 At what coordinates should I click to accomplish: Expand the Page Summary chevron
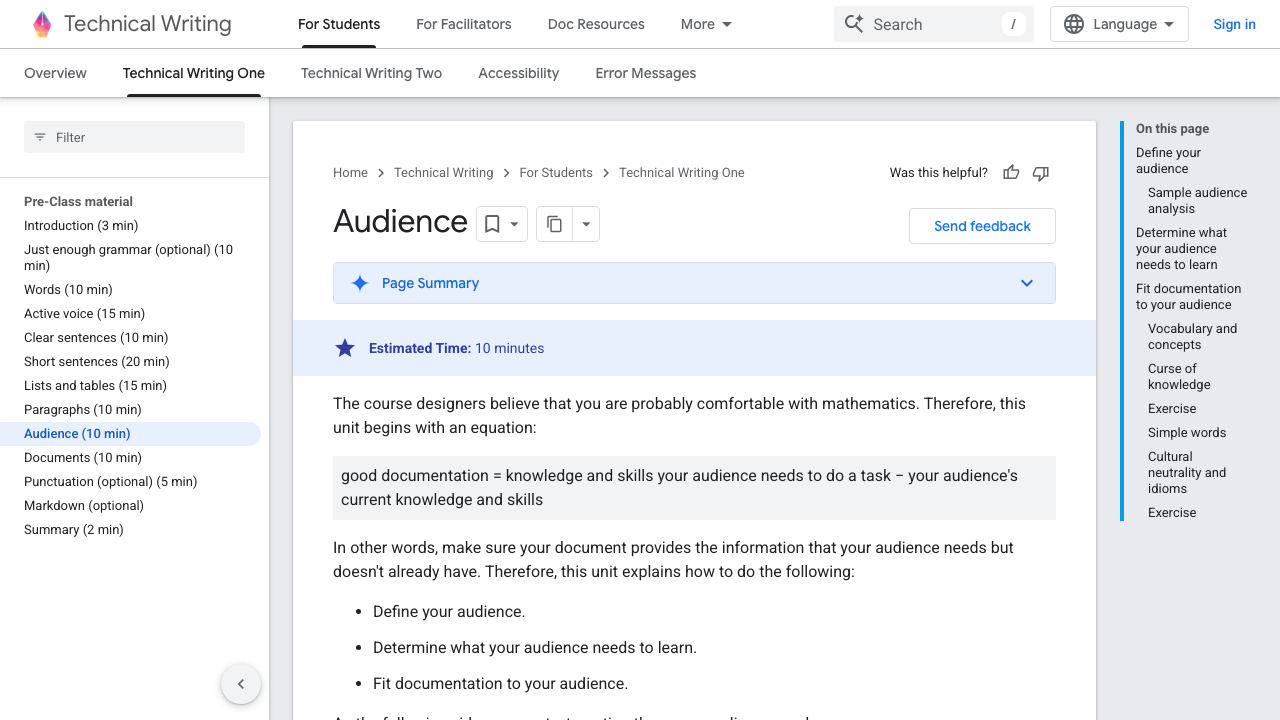(x=1027, y=283)
